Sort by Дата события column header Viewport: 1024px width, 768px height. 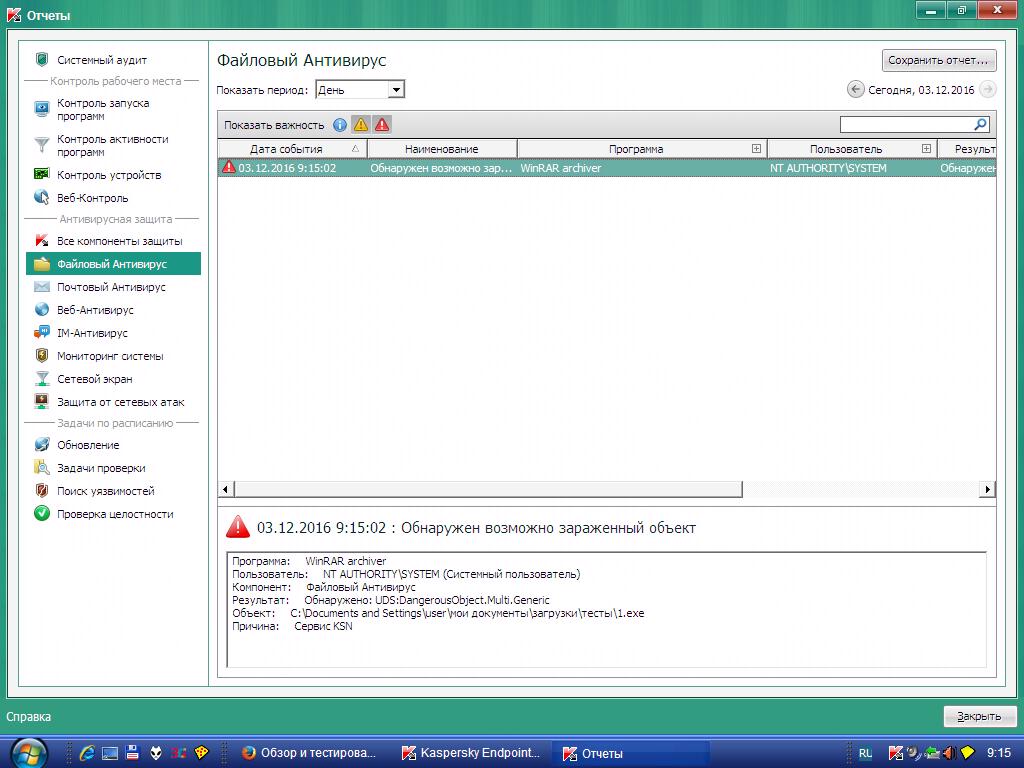(x=292, y=149)
